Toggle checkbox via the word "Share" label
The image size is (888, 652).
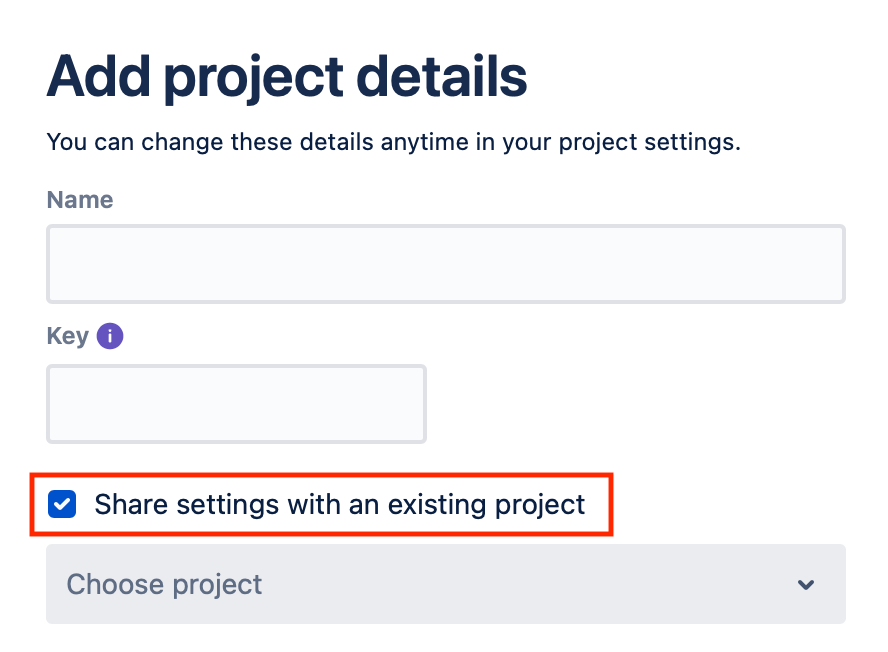pos(131,504)
